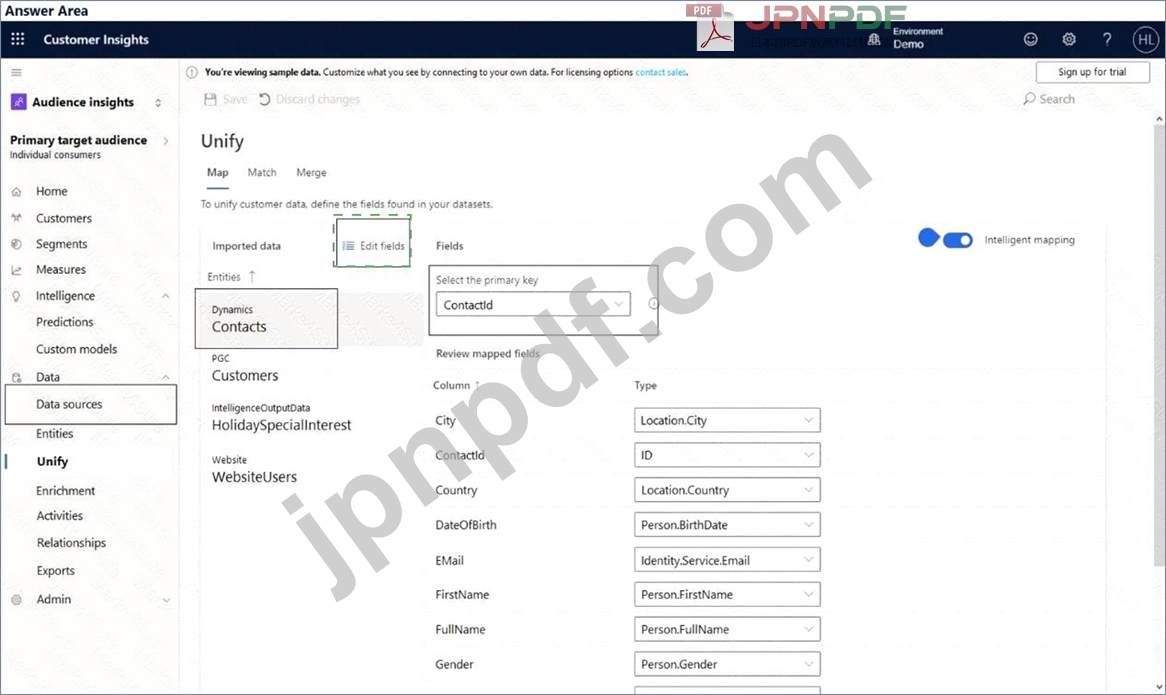Open the FirstName type dropdown
This screenshot has height=695, width=1166.
pyautogui.click(x=727, y=594)
